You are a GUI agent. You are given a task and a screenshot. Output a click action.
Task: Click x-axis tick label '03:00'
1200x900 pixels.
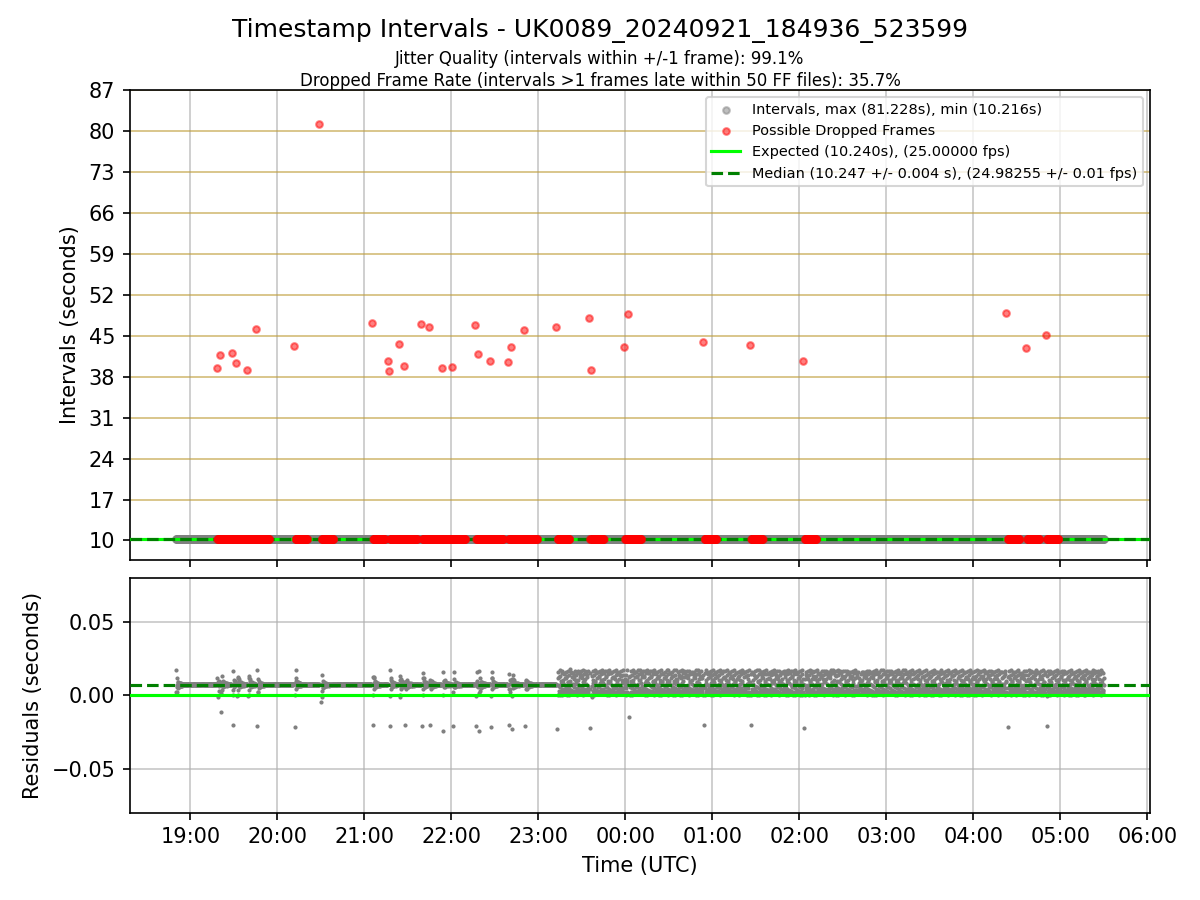point(886,836)
